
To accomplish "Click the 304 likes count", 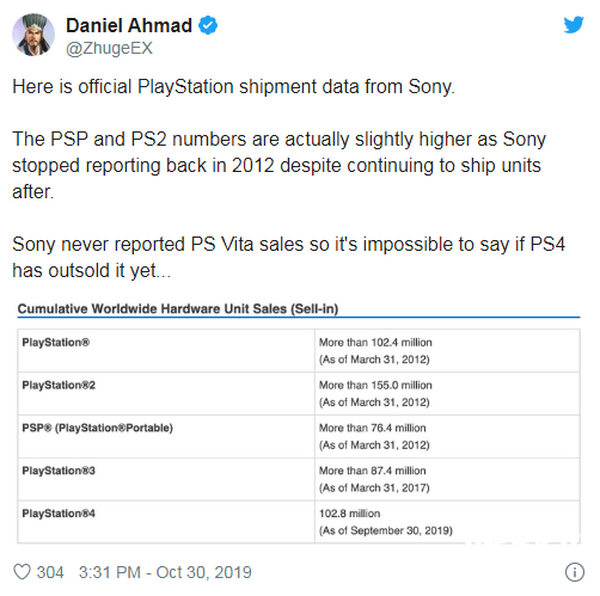I will [50, 572].
